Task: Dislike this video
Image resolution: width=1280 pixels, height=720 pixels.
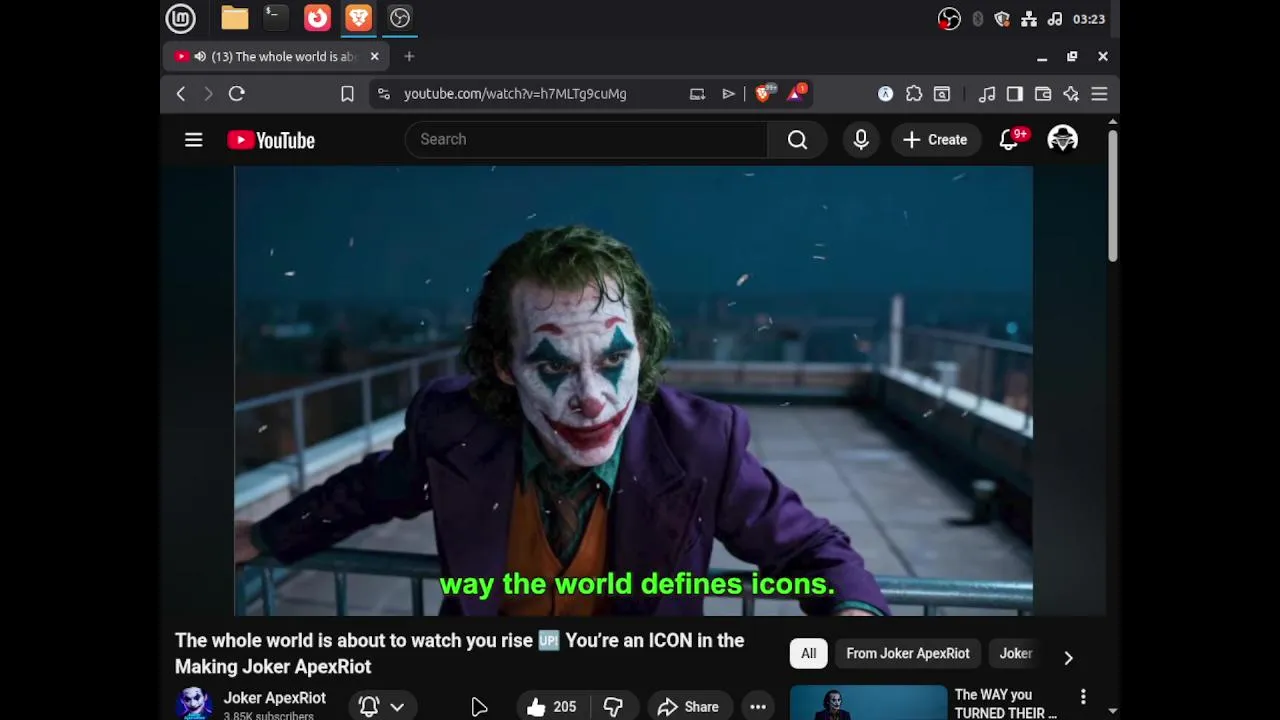Action: tap(613, 707)
